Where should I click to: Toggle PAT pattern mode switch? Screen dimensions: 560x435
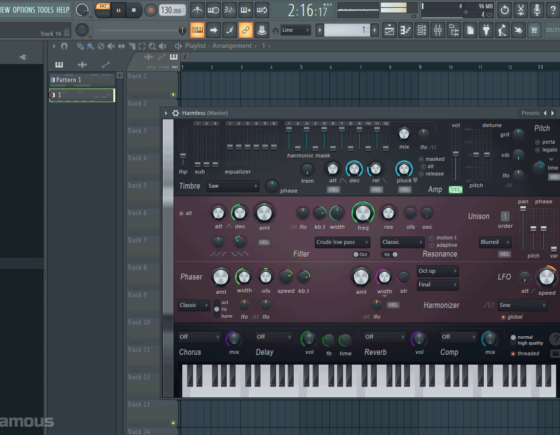tap(103, 6)
